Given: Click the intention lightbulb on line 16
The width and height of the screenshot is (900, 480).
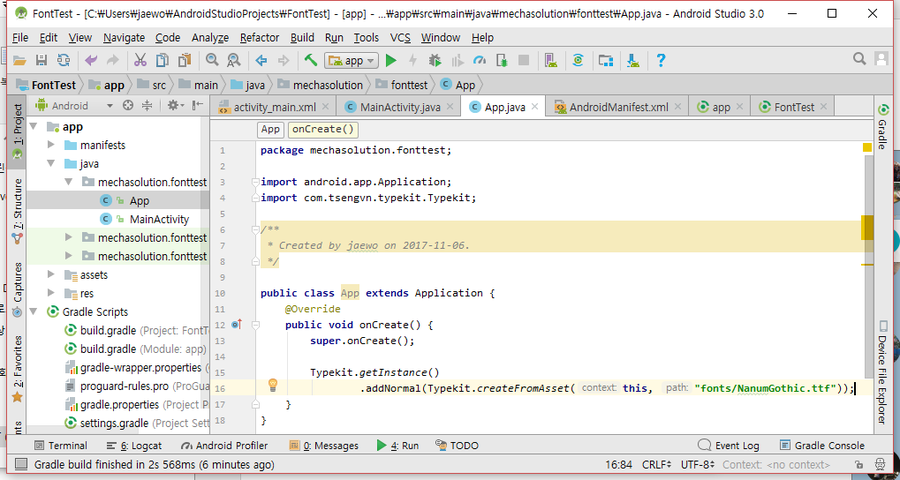Looking at the screenshot, I should tap(273, 385).
